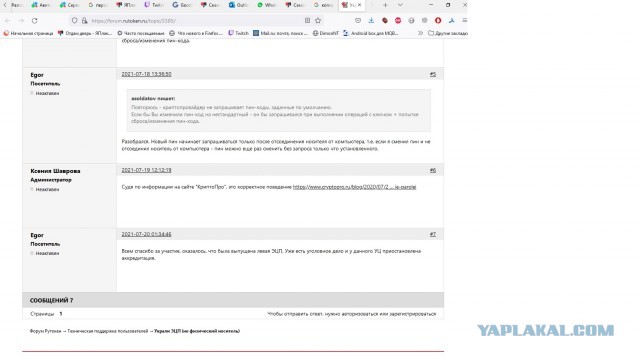Viewport: 640px width, 360px height.
Task: Open the red adblock stop-sign extension
Action: point(398,20)
